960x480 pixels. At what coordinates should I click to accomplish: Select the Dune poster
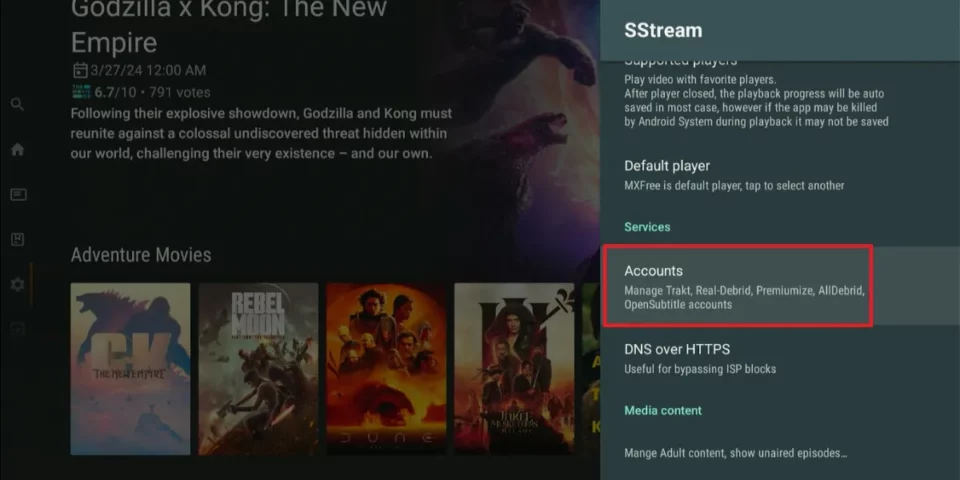click(386, 369)
